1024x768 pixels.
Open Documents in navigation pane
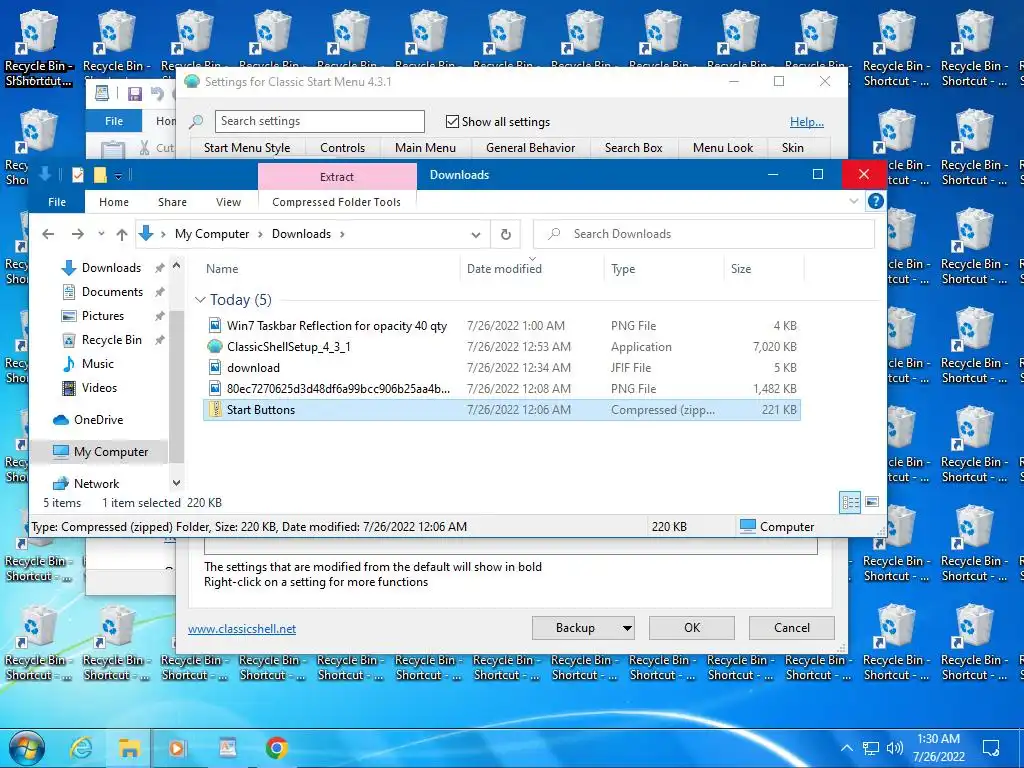coord(112,292)
